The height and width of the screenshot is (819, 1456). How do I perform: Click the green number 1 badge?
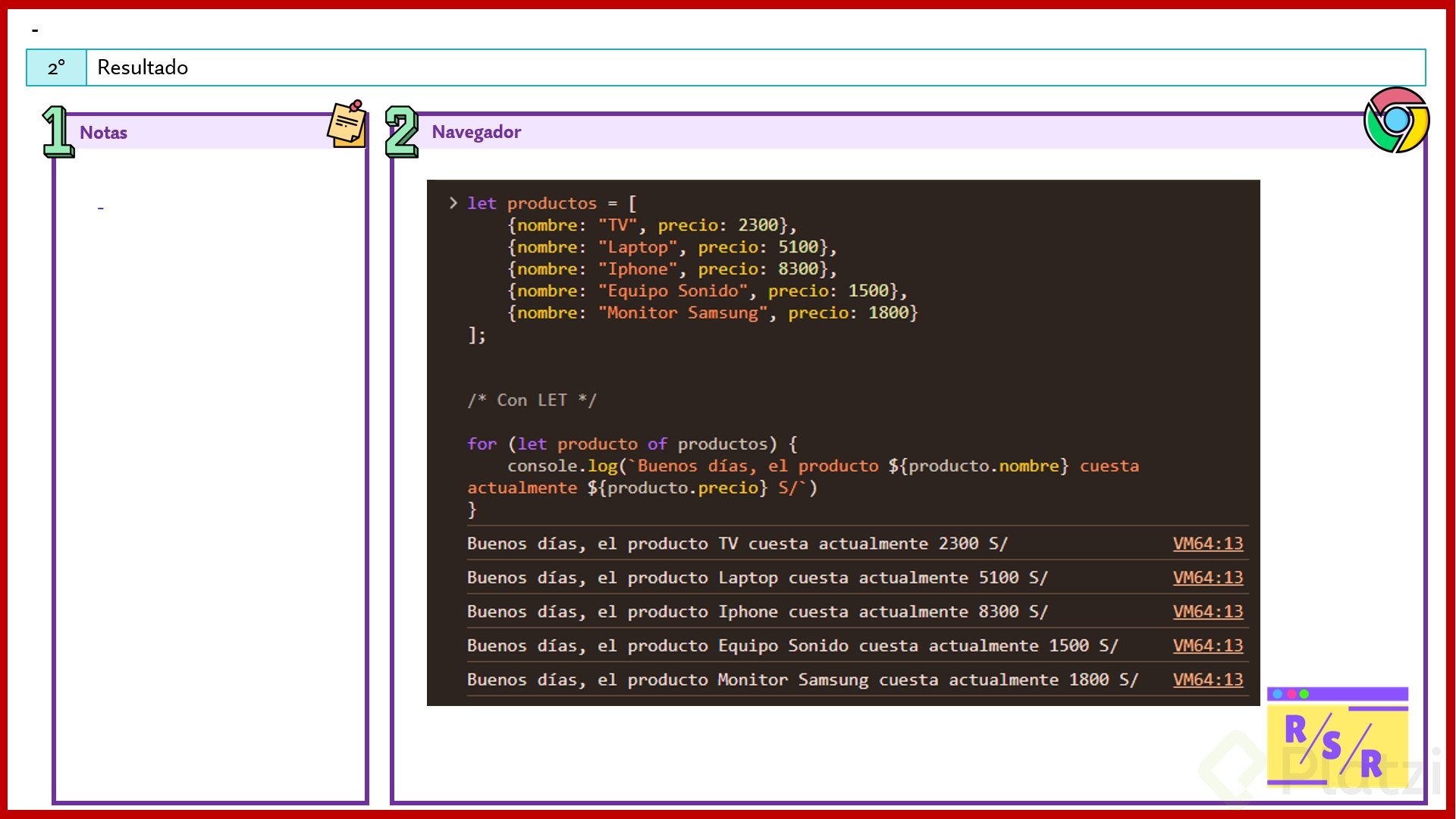point(57,131)
